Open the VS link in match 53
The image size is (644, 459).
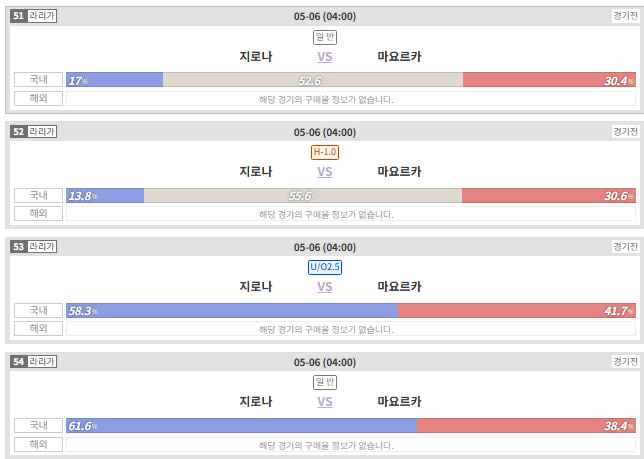(x=325, y=287)
